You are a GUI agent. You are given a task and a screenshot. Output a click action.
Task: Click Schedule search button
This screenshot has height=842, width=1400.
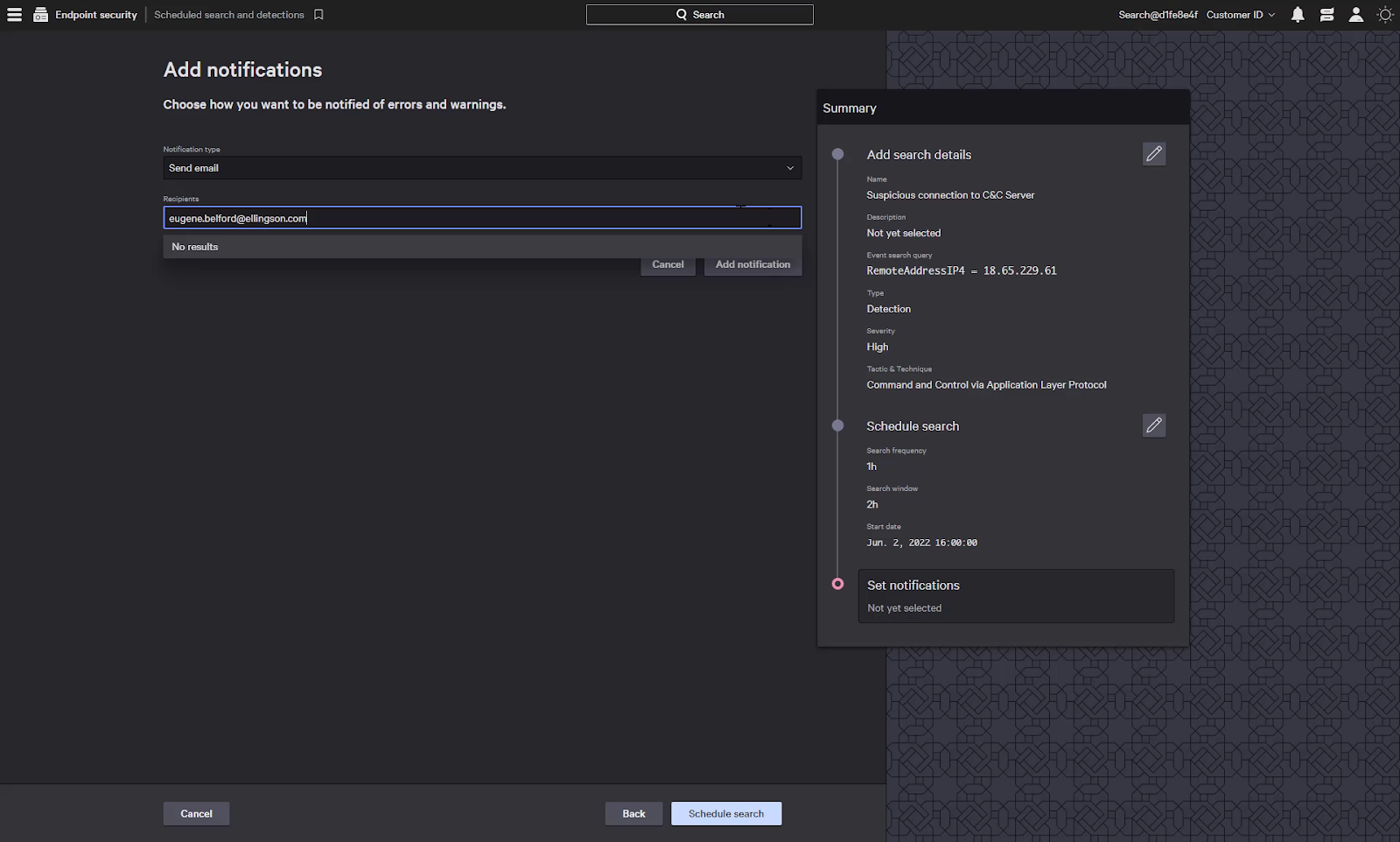(726, 814)
